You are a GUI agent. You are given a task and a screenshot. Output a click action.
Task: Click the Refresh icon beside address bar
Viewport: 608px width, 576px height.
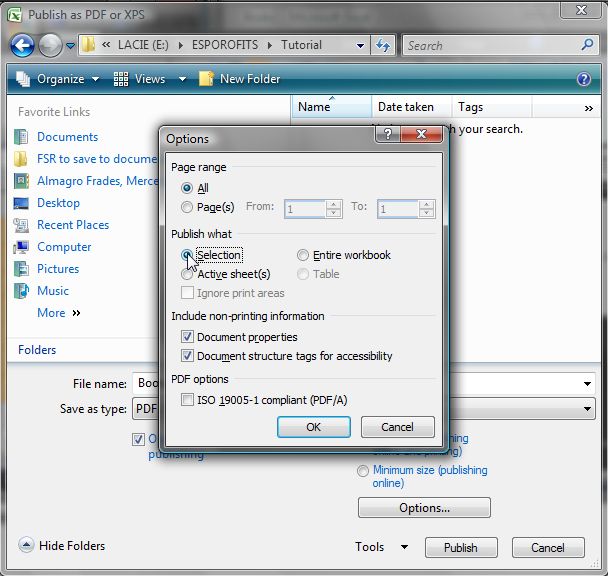tap(383, 46)
